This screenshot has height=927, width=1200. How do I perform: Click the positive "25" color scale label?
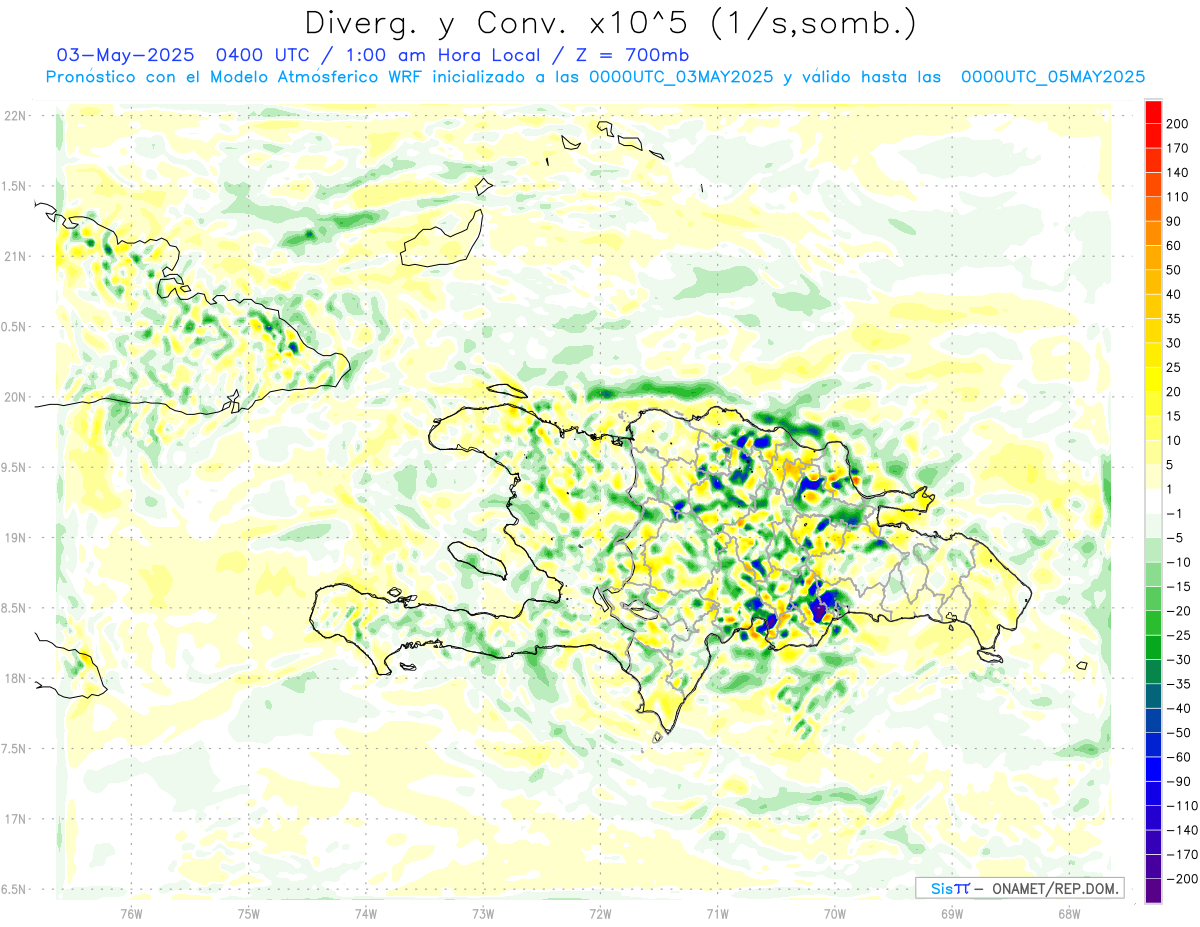coord(1173,367)
